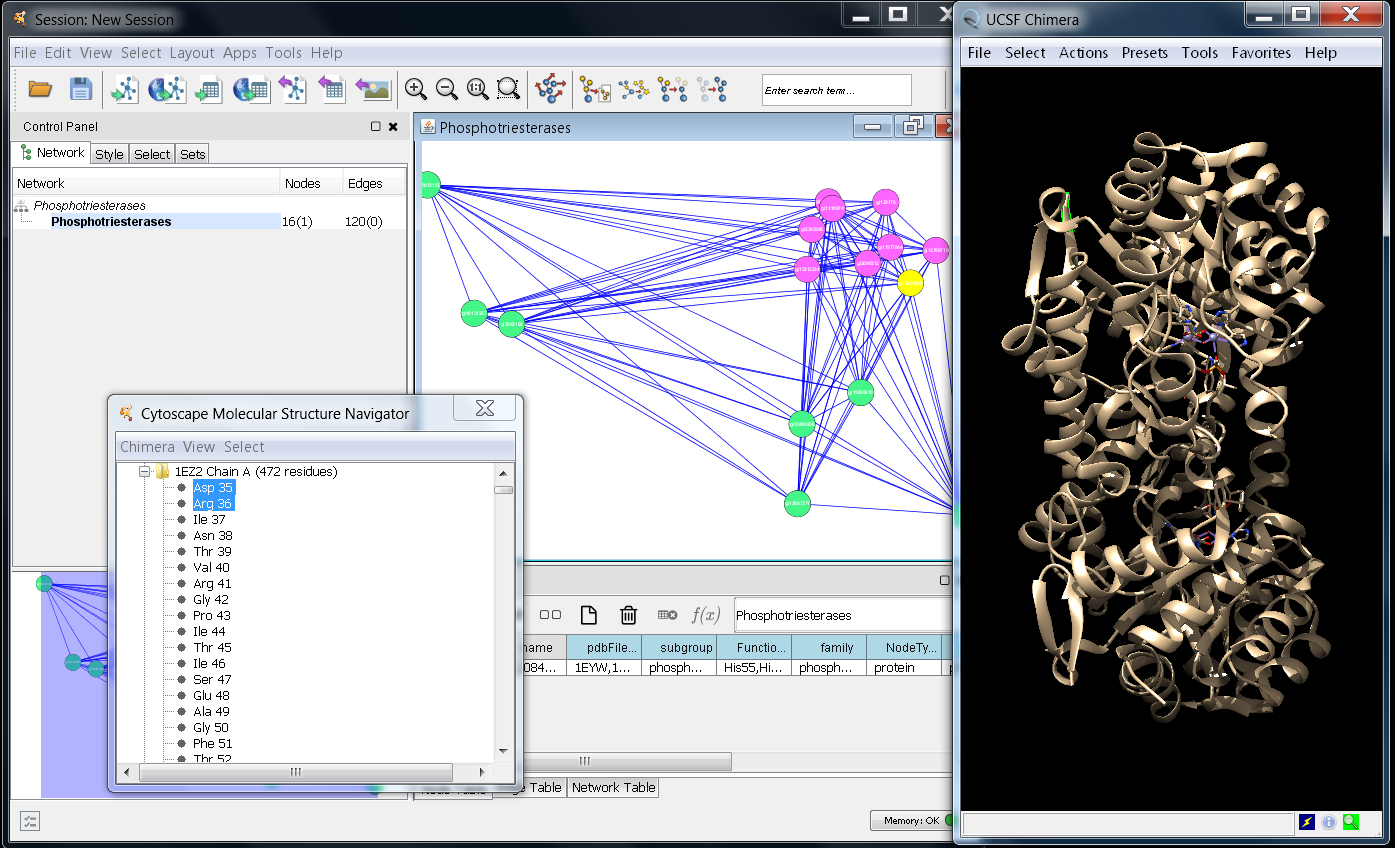
Task: Click the Save Session floppy disk icon
Action: [x=81, y=90]
